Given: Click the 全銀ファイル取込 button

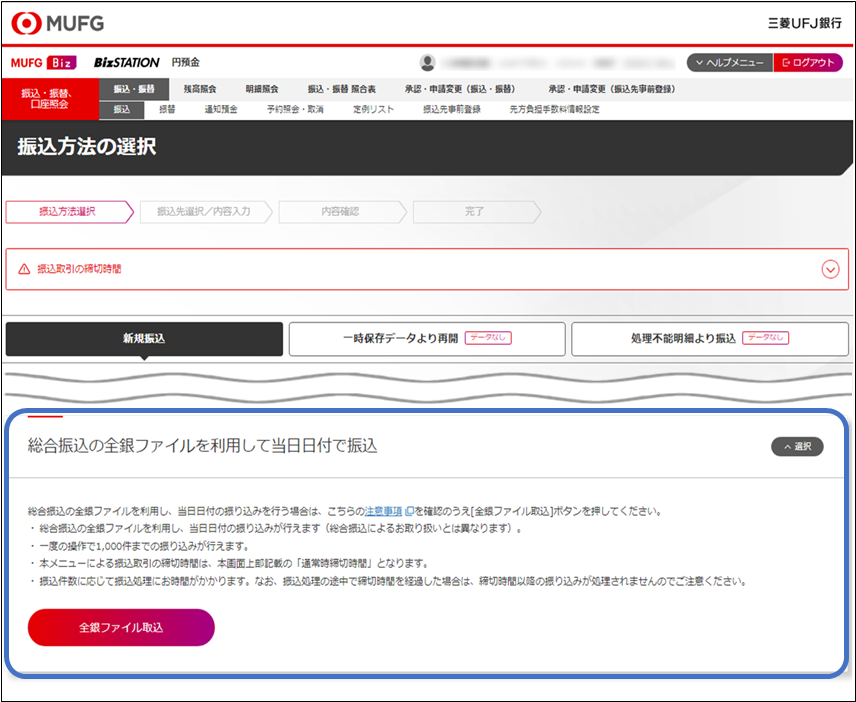Looking at the screenshot, I should tap(121, 627).
